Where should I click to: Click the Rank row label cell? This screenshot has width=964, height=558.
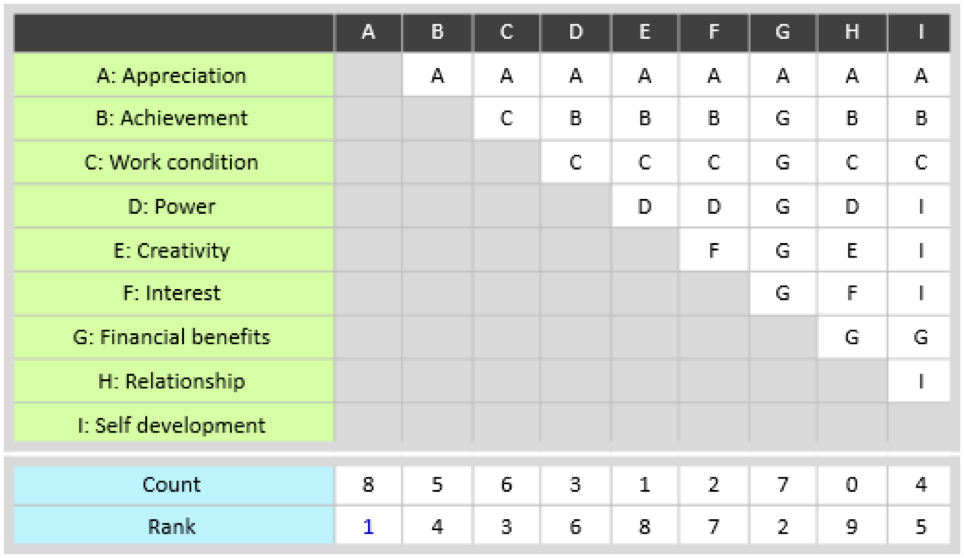coord(173,527)
